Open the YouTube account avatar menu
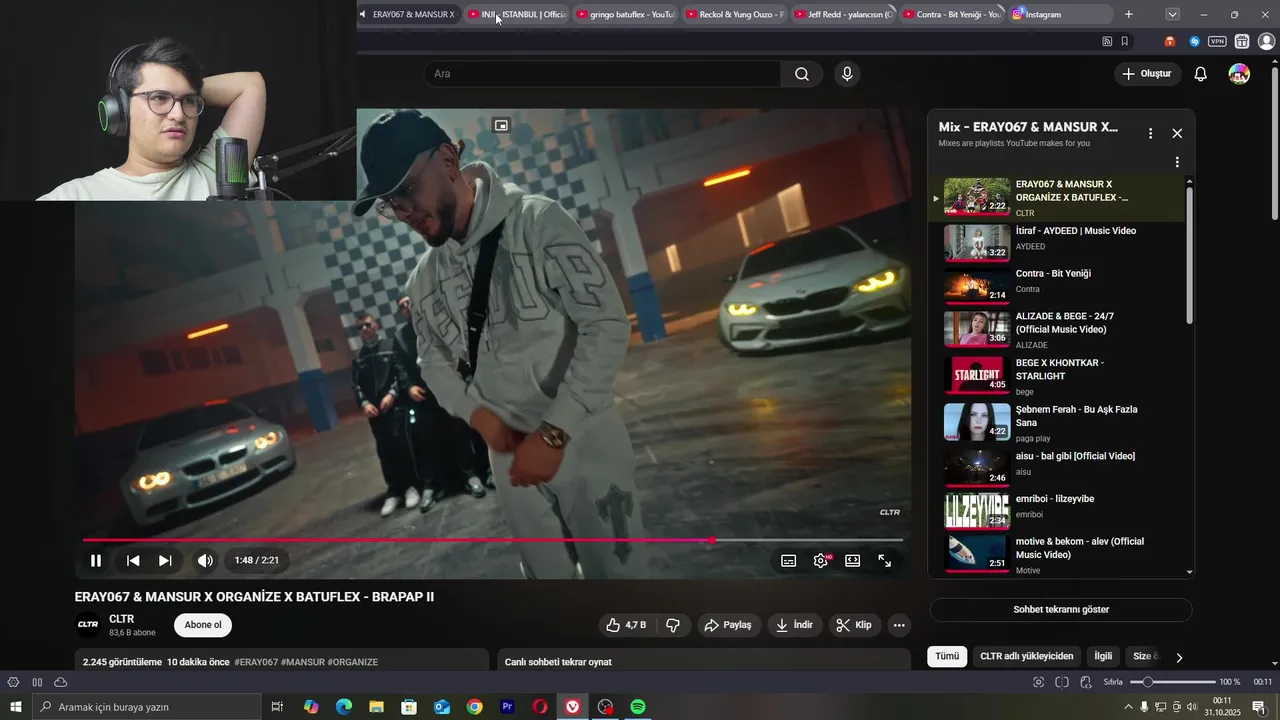Screen dimensions: 1280x720 point(1239,74)
